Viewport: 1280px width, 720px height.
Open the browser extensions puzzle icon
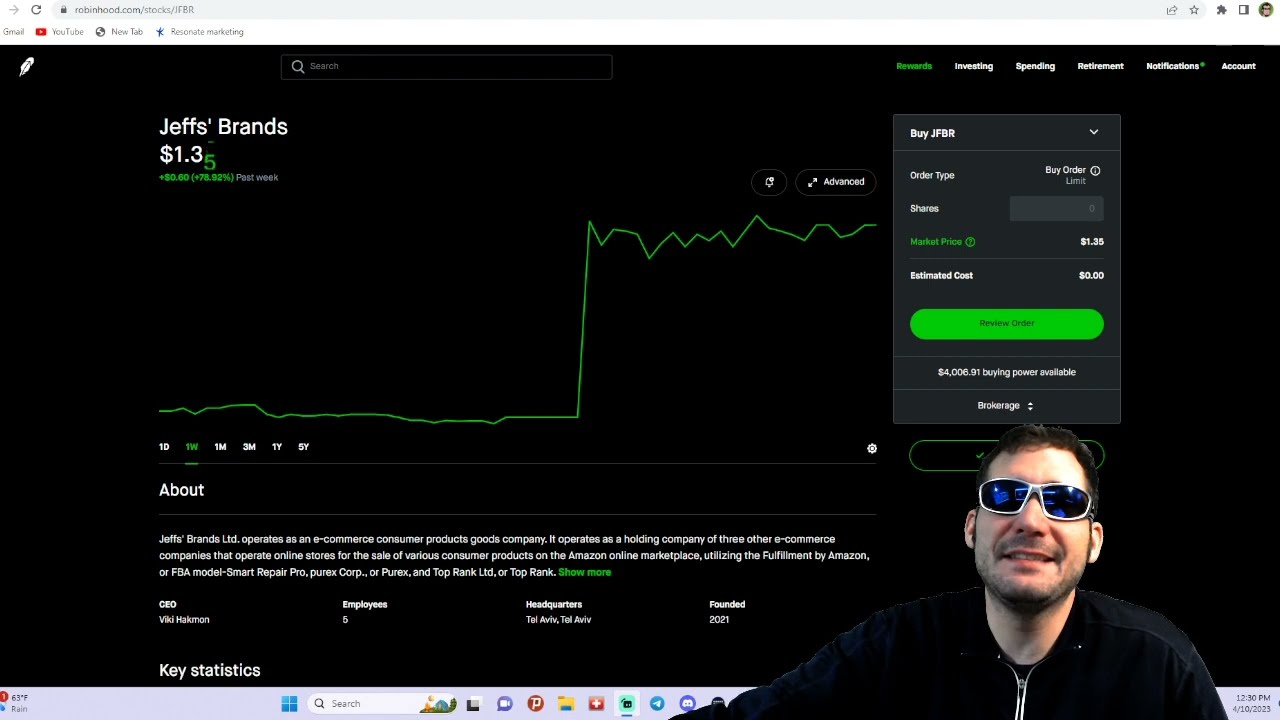tap(1221, 10)
